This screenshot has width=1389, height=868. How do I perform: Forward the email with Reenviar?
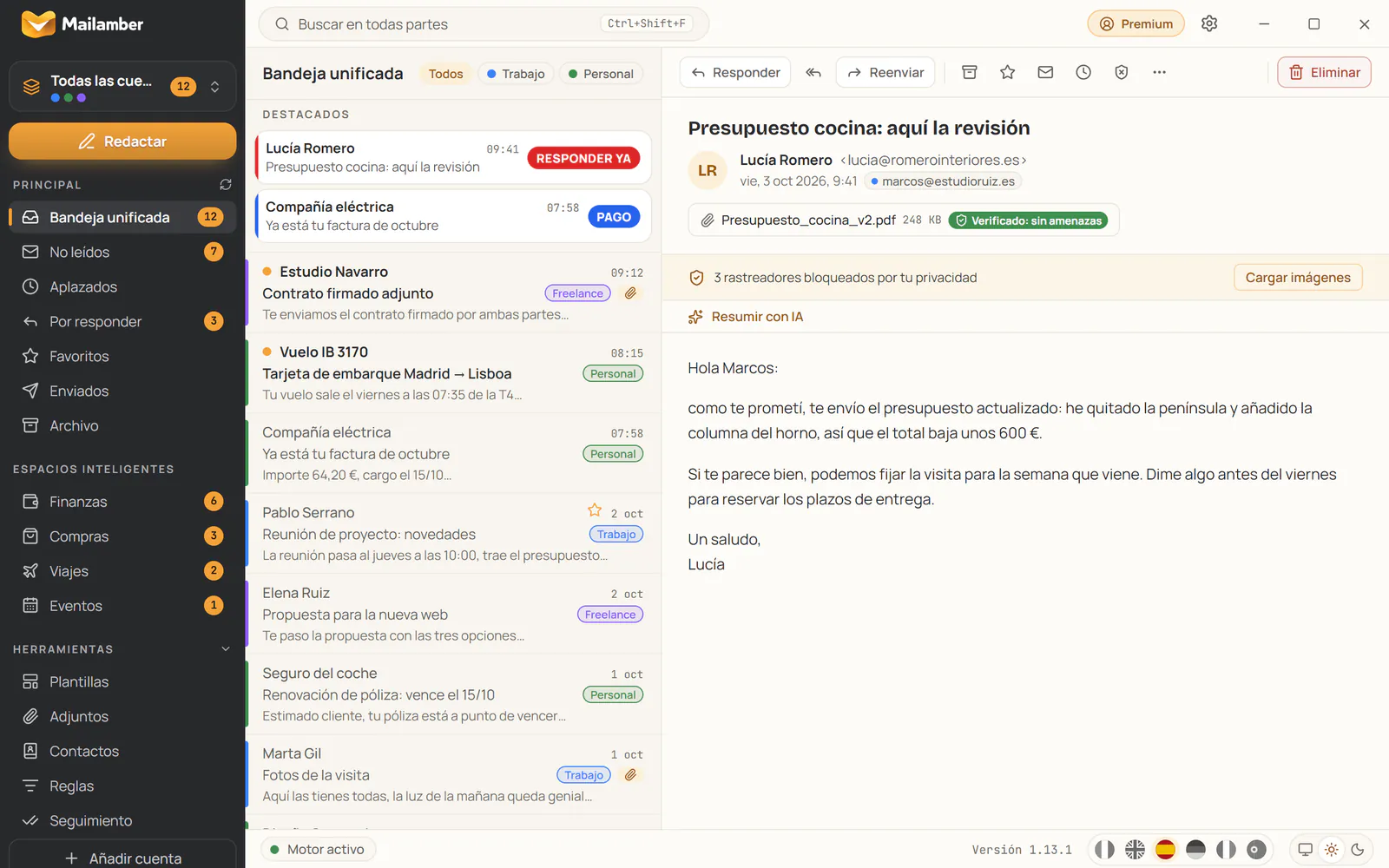pyautogui.click(x=885, y=73)
